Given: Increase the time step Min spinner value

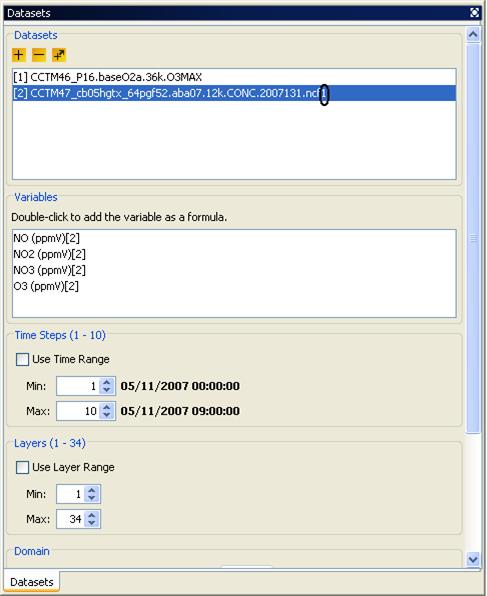Looking at the screenshot, I should [107, 382].
